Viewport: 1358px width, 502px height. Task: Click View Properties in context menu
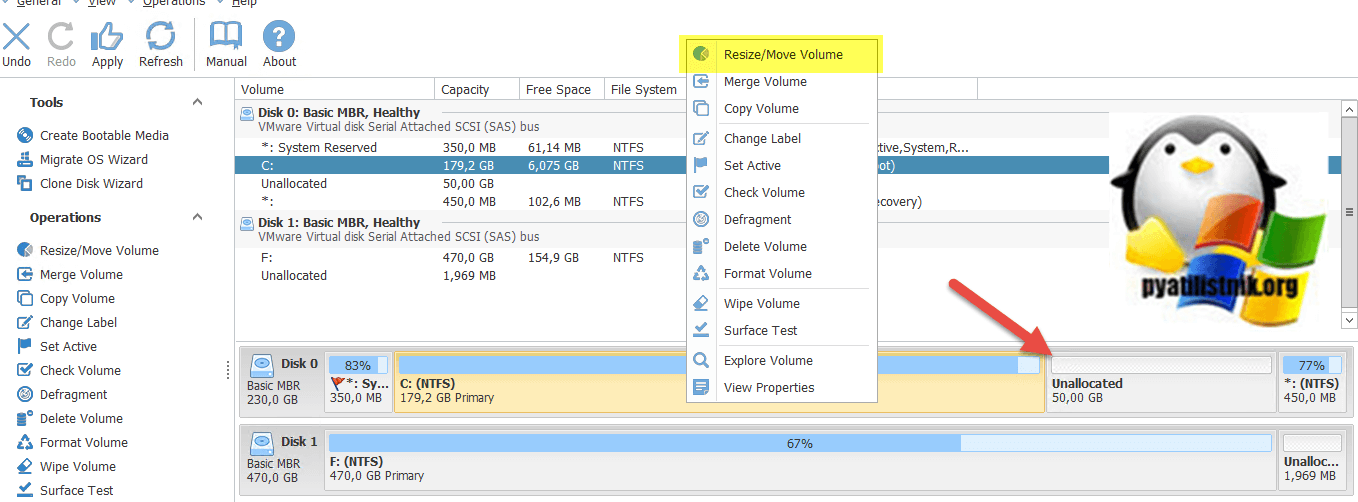769,387
